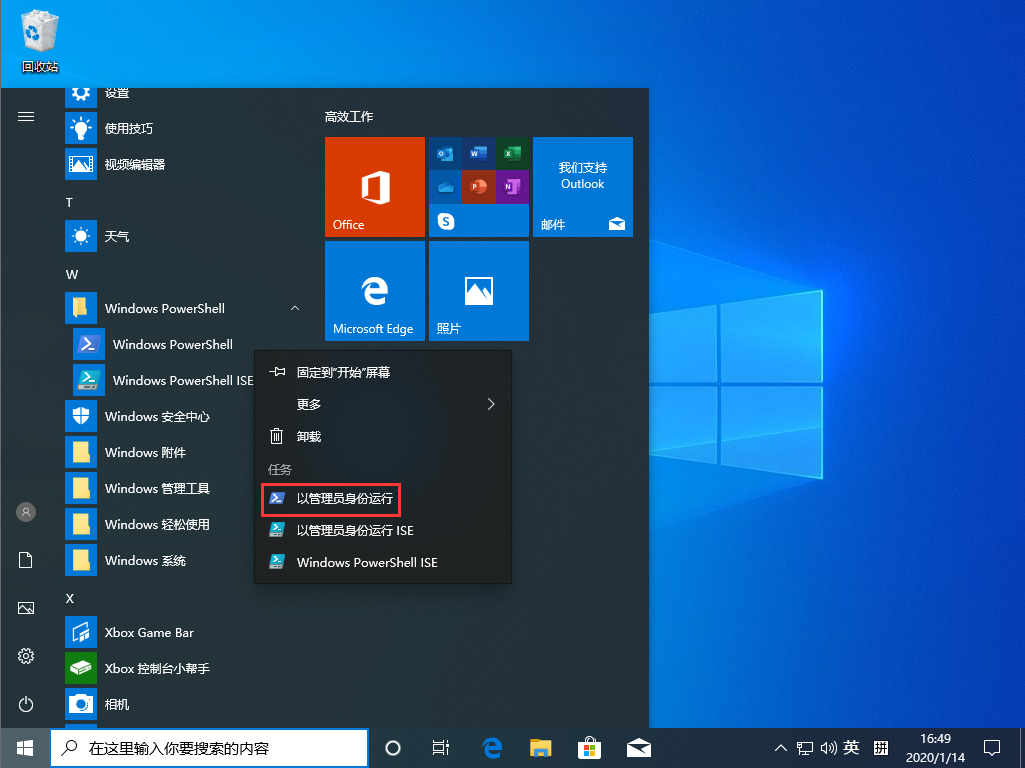The width and height of the screenshot is (1025, 768).
Task: Select 以管理员身份运行 in the context menu
Action: (331, 499)
